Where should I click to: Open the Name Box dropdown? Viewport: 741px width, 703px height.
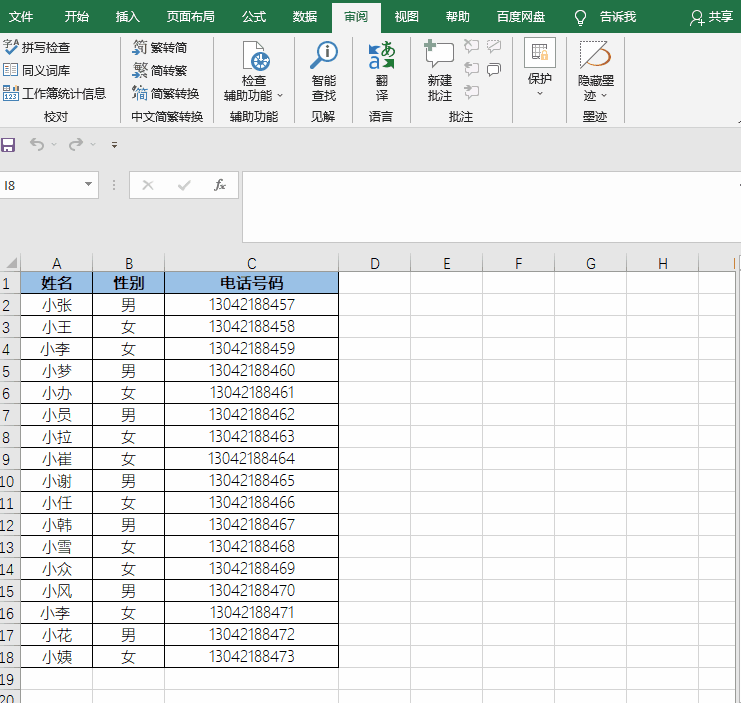click(x=88, y=184)
